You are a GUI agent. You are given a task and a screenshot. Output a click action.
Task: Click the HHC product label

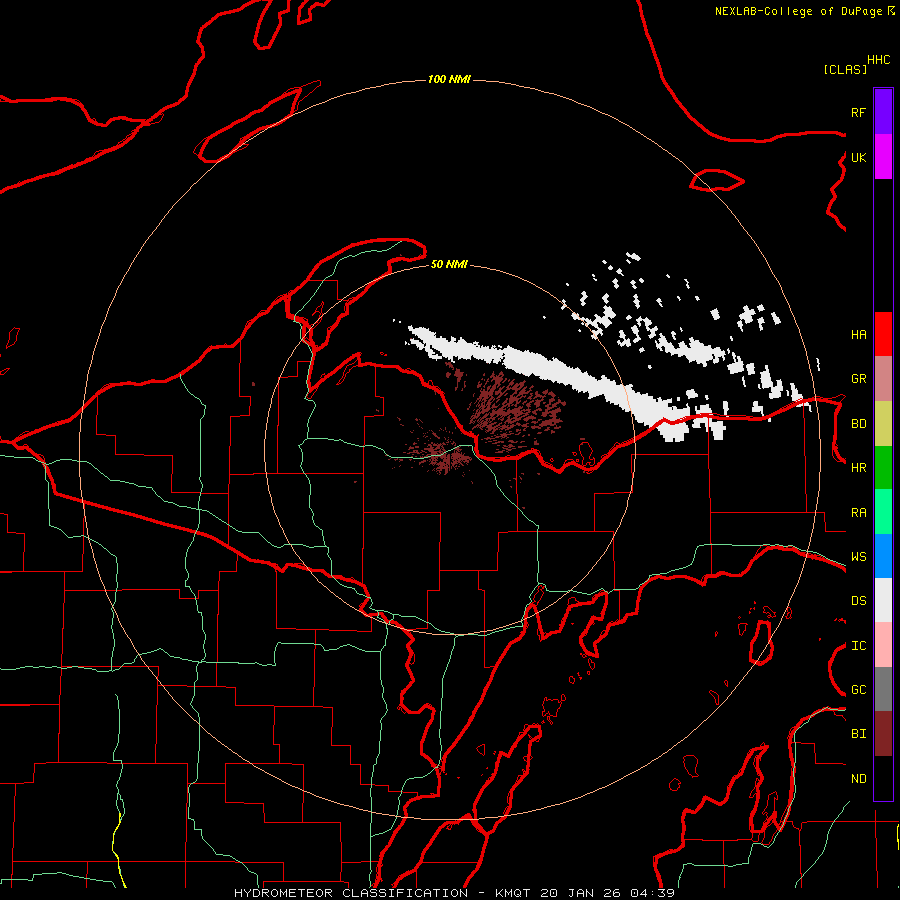[x=878, y=60]
